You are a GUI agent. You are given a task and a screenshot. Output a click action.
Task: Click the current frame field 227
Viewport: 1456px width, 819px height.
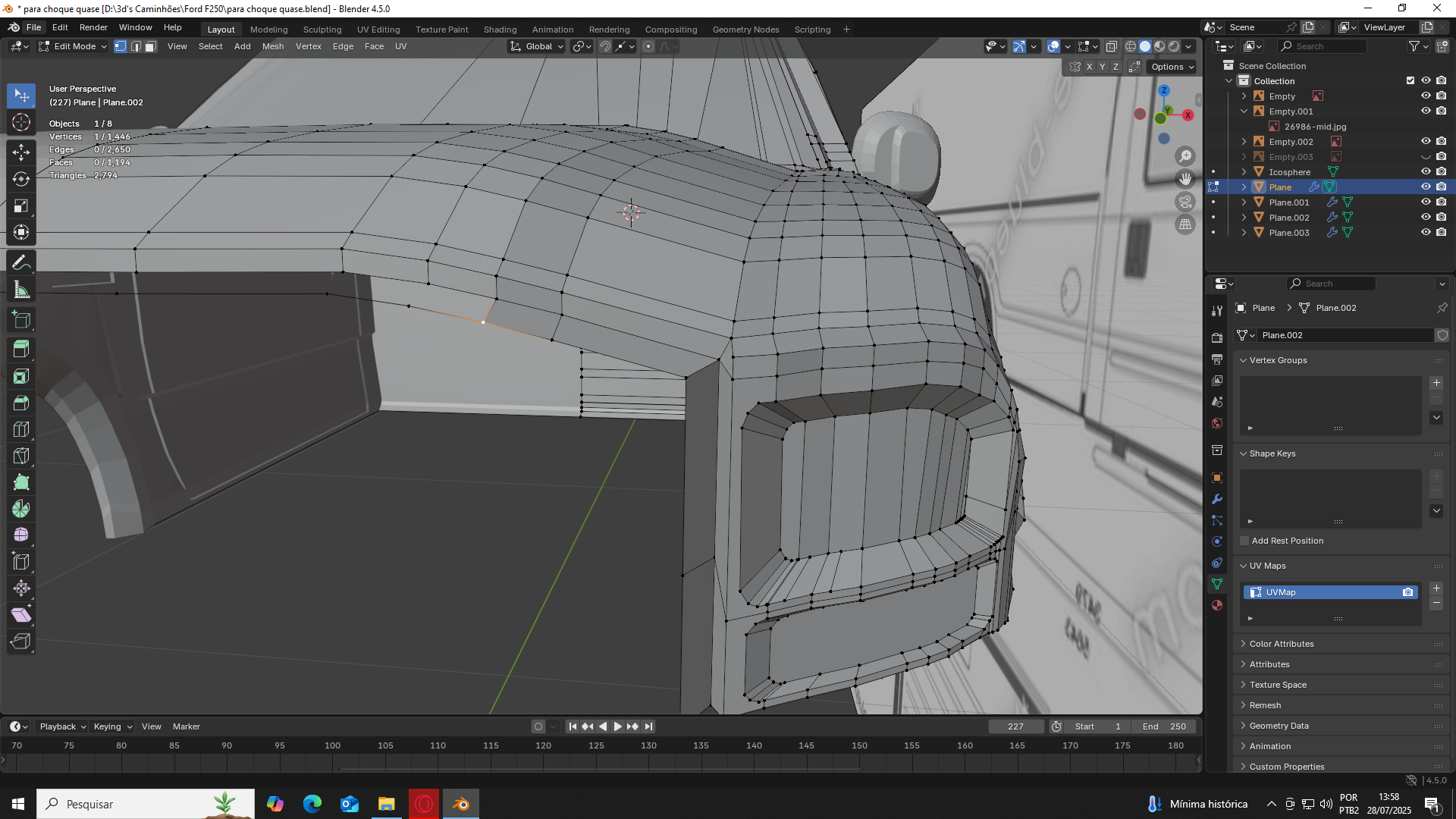[1015, 726]
